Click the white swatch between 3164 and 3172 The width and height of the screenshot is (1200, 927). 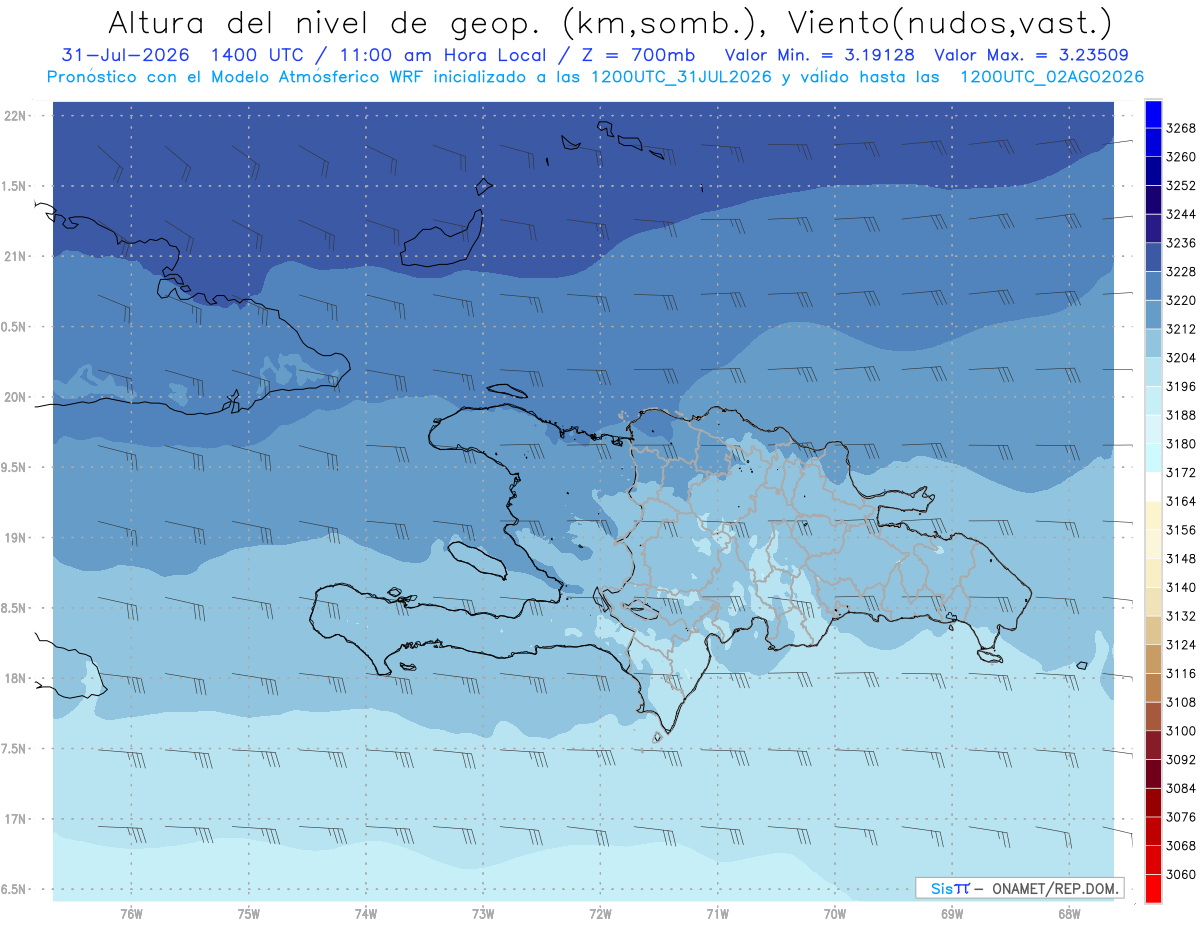tap(1153, 486)
